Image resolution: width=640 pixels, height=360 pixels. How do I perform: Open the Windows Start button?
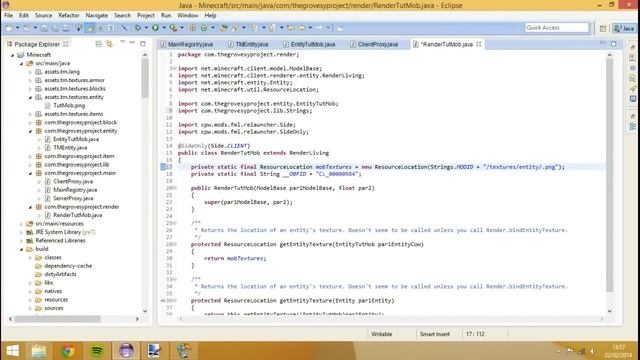tap(12, 351)
